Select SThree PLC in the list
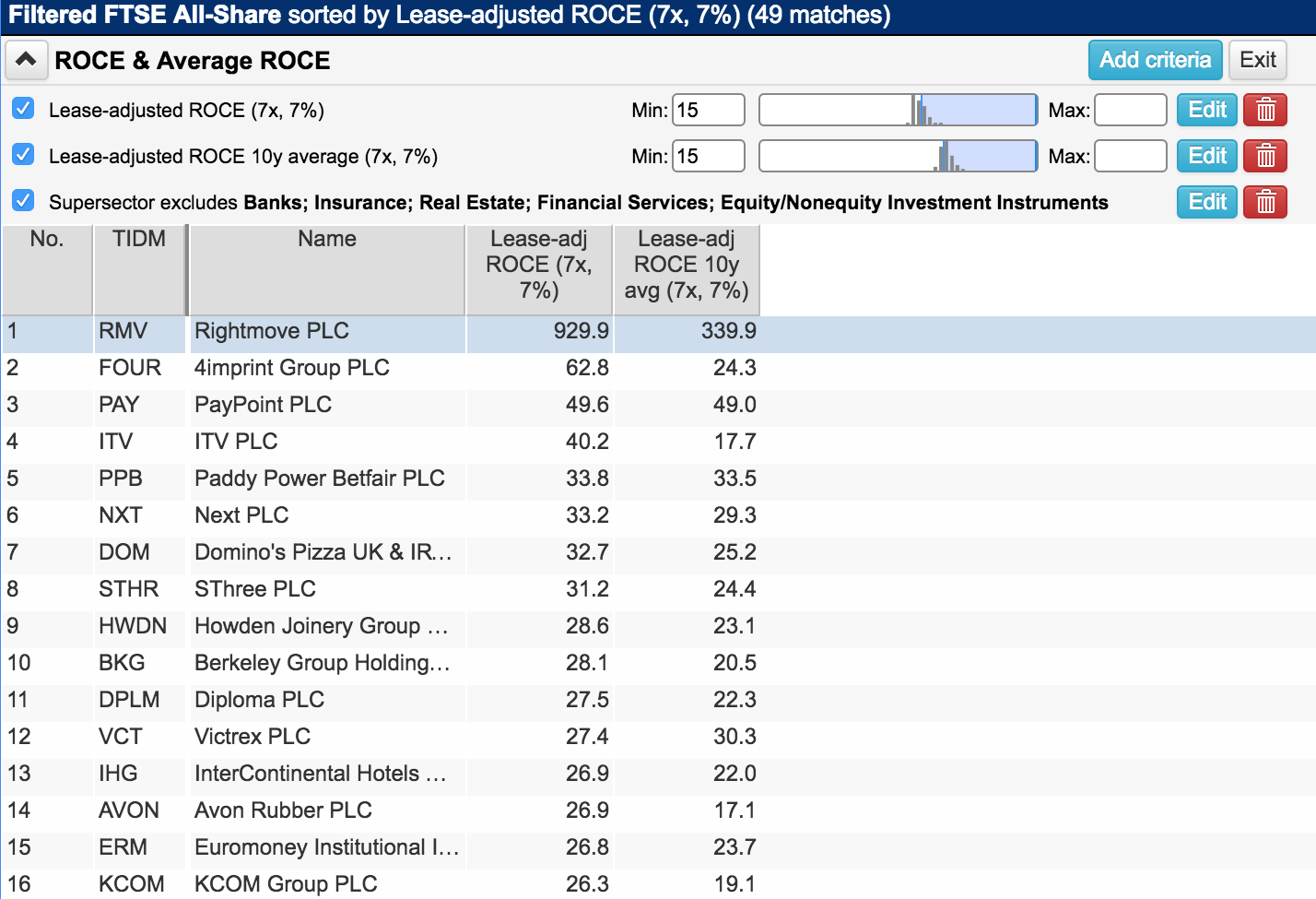 pyautogui.click(x=255, y=589)
